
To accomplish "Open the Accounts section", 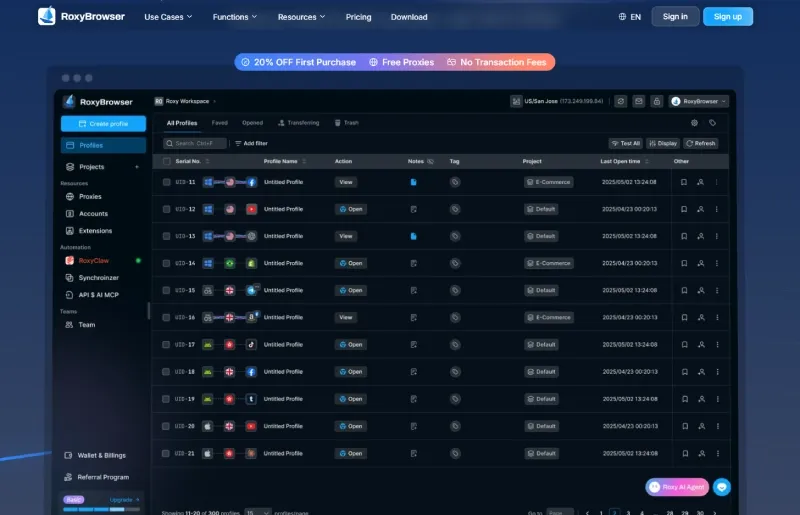I will (87, 213).
